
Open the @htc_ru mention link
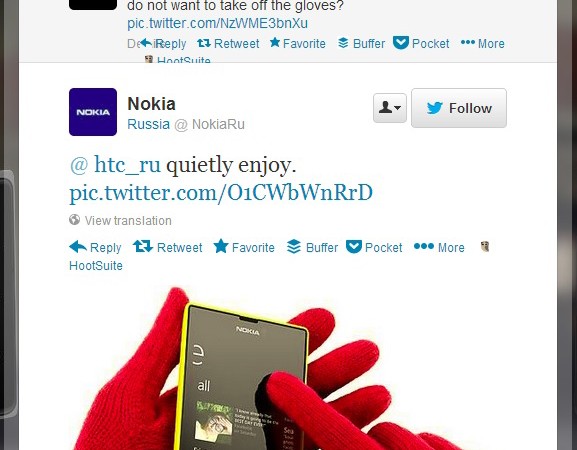coord(115,164)
